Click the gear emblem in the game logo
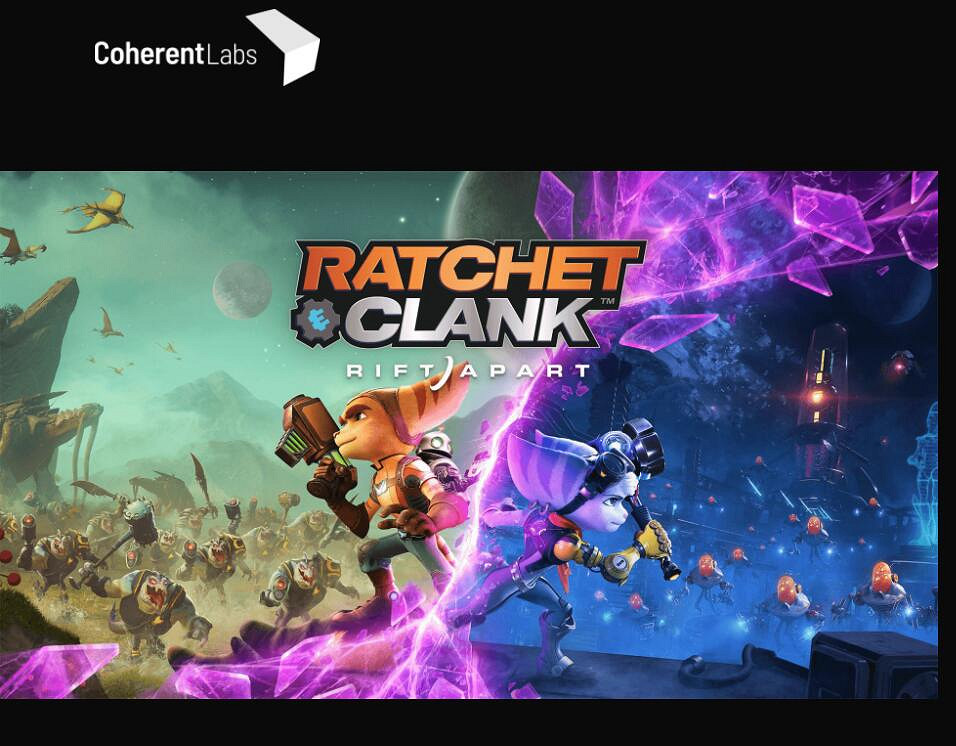The height and width of the screenshot is (746, 956). [x=316, y=321]
